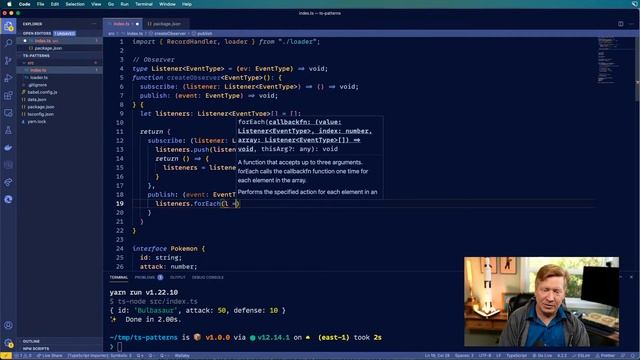Click the Live Share status bar button
Viewport: 640px width, 360px height.
[49, 356]
